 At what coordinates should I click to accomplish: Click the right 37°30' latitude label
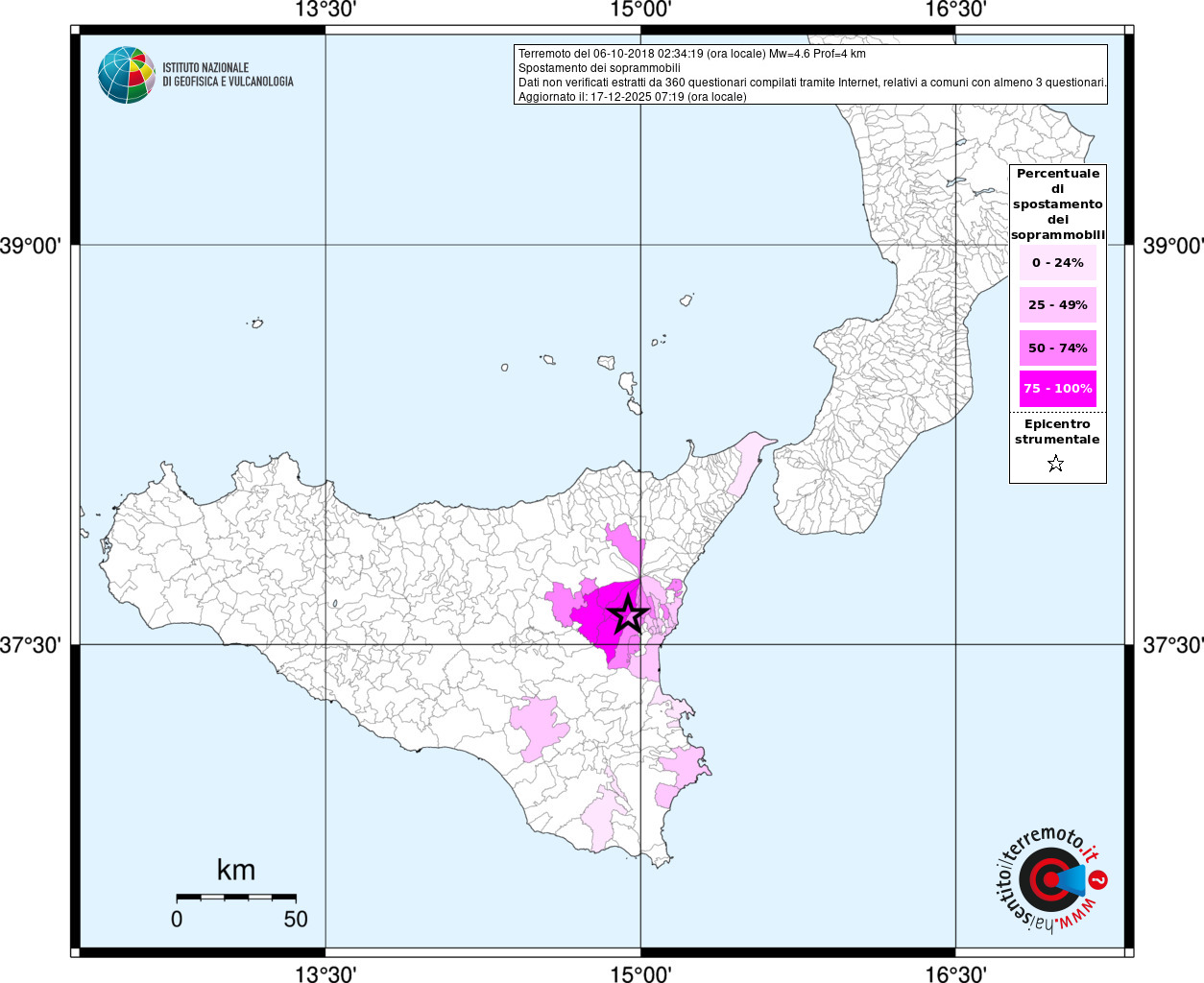[x=1172, y=645]
